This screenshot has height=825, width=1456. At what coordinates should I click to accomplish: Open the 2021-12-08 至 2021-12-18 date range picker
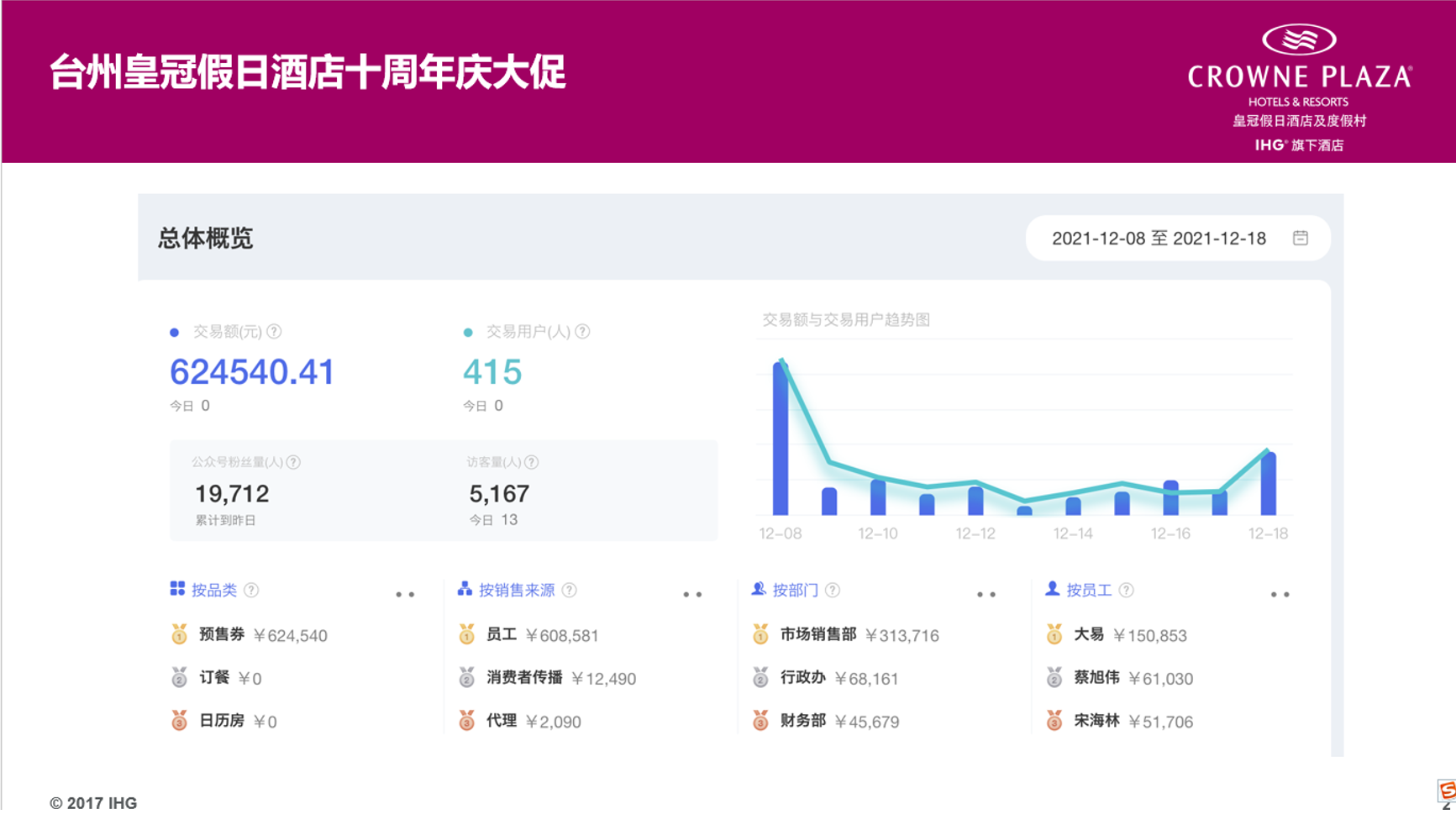[1159, 239]
